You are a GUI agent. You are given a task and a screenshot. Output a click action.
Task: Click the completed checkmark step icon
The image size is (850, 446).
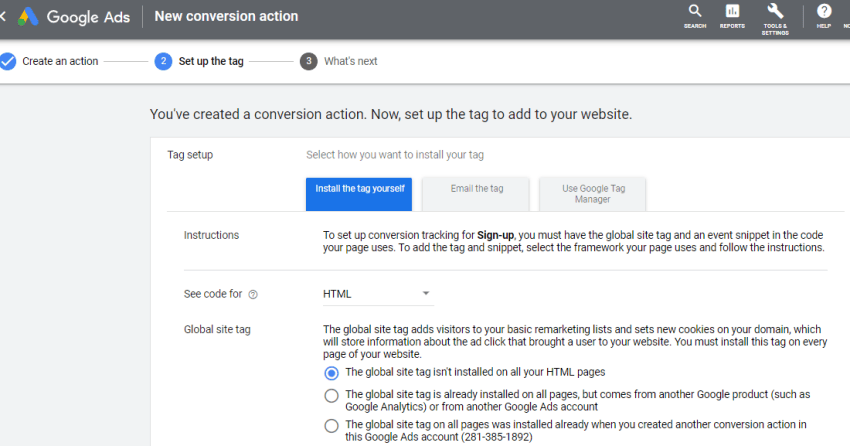coord(8,61)
